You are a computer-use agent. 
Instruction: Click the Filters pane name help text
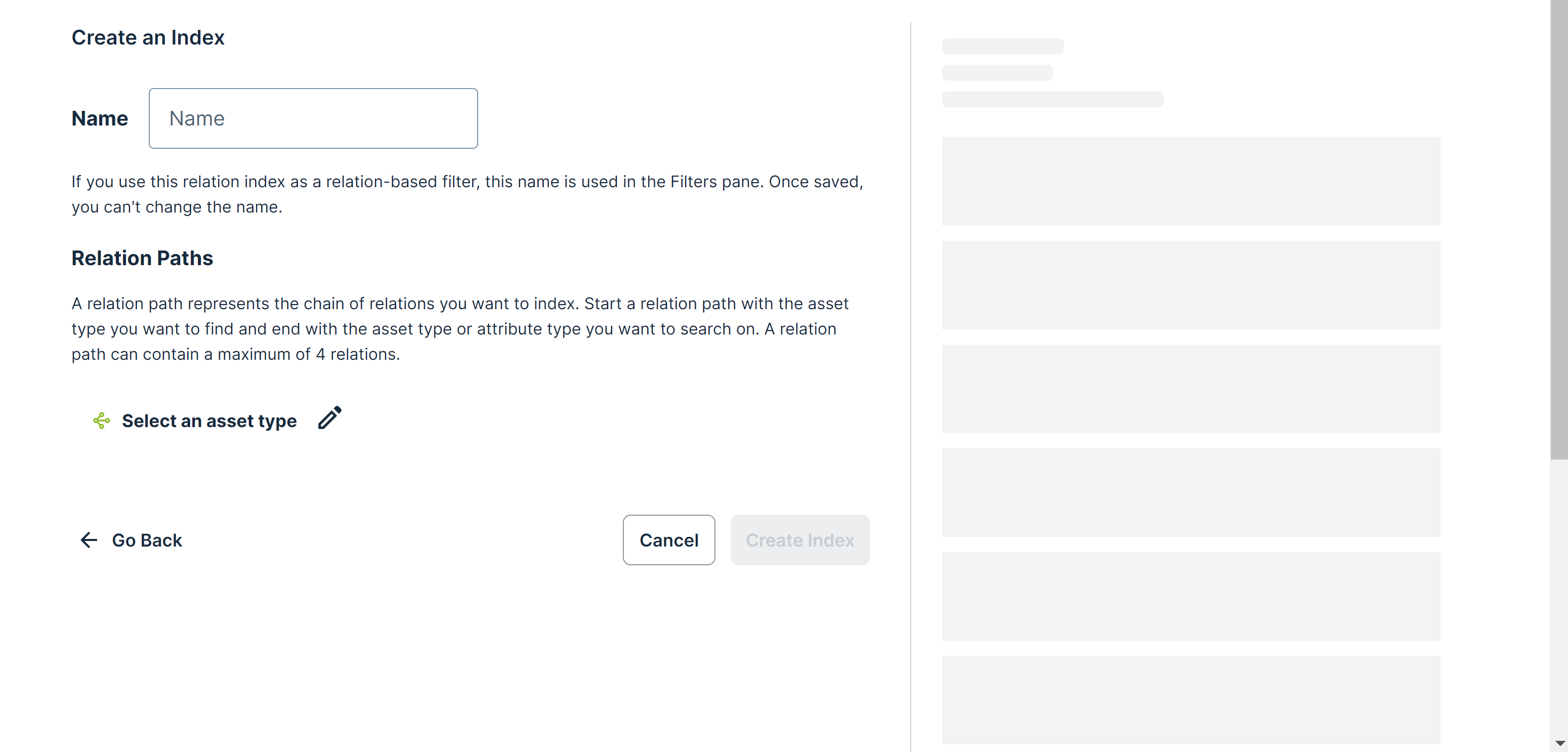(467, 194)
